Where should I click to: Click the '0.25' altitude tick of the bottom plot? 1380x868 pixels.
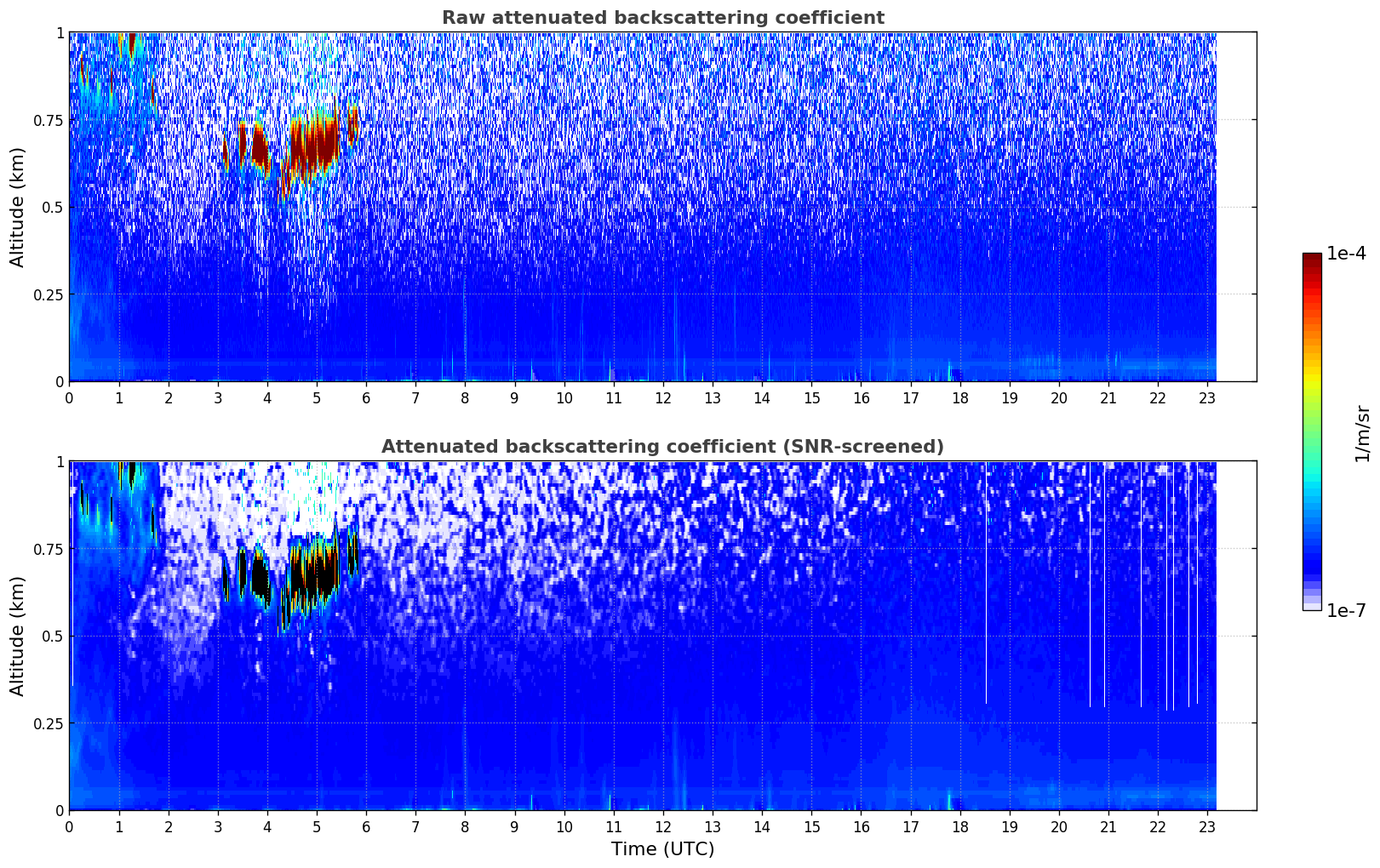tap(49, 723)
